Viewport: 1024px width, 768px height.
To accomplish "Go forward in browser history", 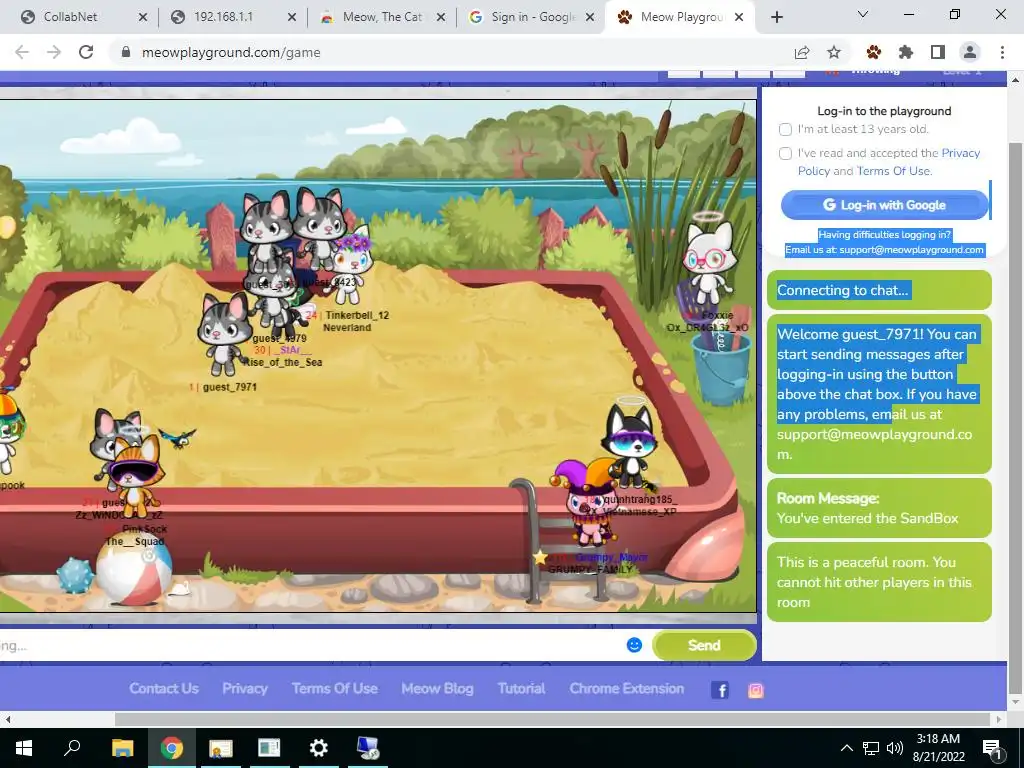I will pos(54,52).
